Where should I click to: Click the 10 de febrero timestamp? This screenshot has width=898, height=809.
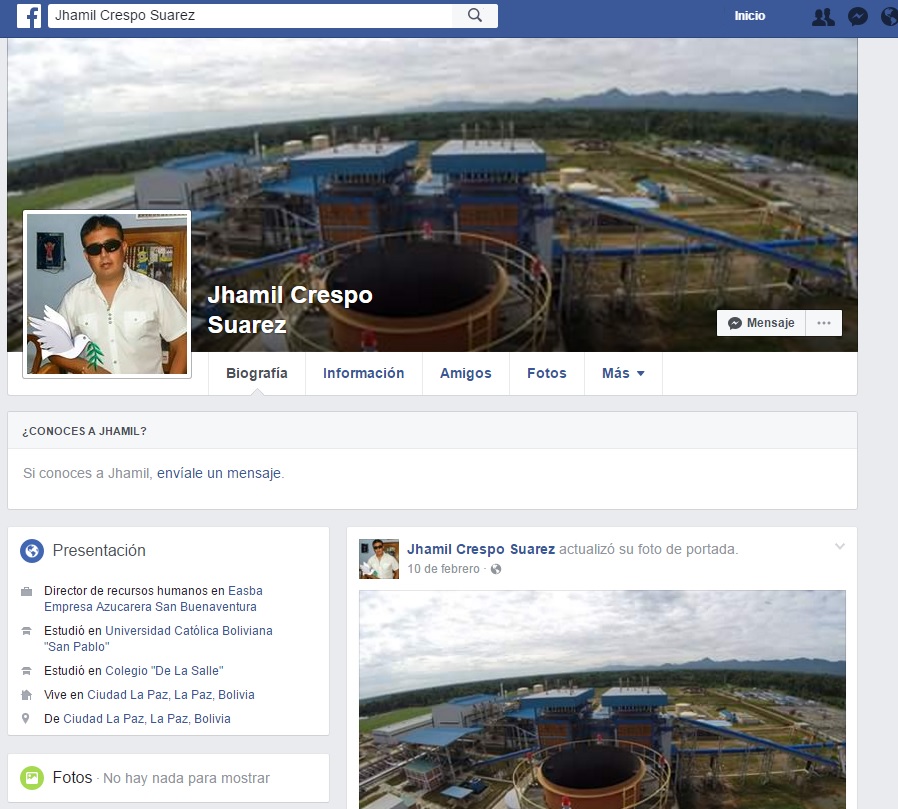pyautogui.click(x=443, y=569)
